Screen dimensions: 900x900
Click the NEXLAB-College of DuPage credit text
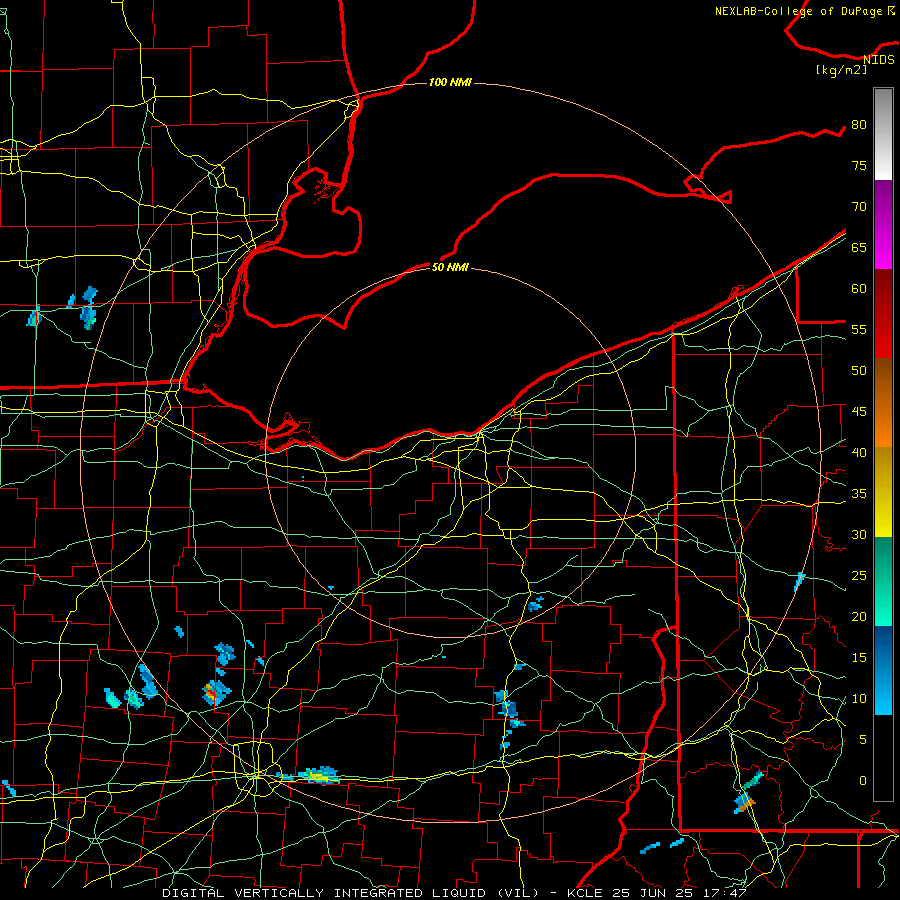tap(798, 11)
